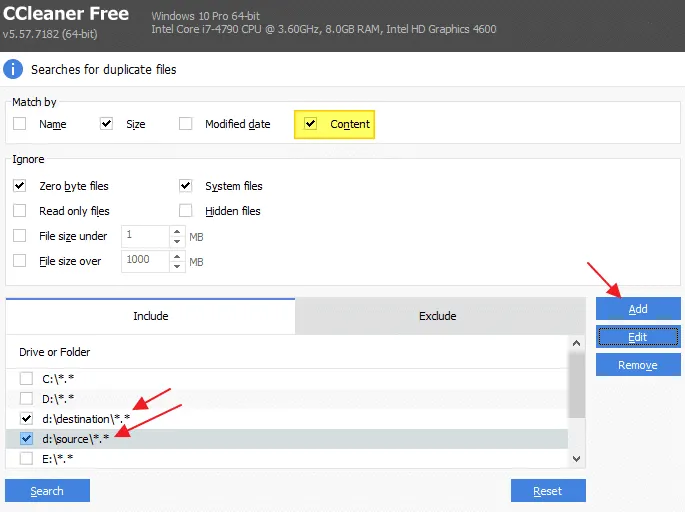Toggle the System files checkbox

pos(185,186)
